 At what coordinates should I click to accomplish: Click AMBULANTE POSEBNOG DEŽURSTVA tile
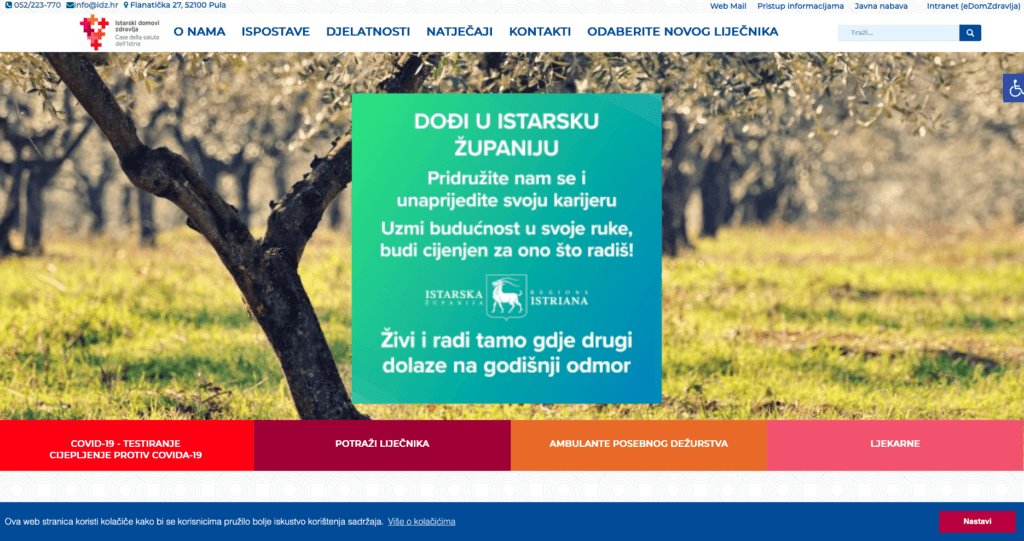(638, 446)
